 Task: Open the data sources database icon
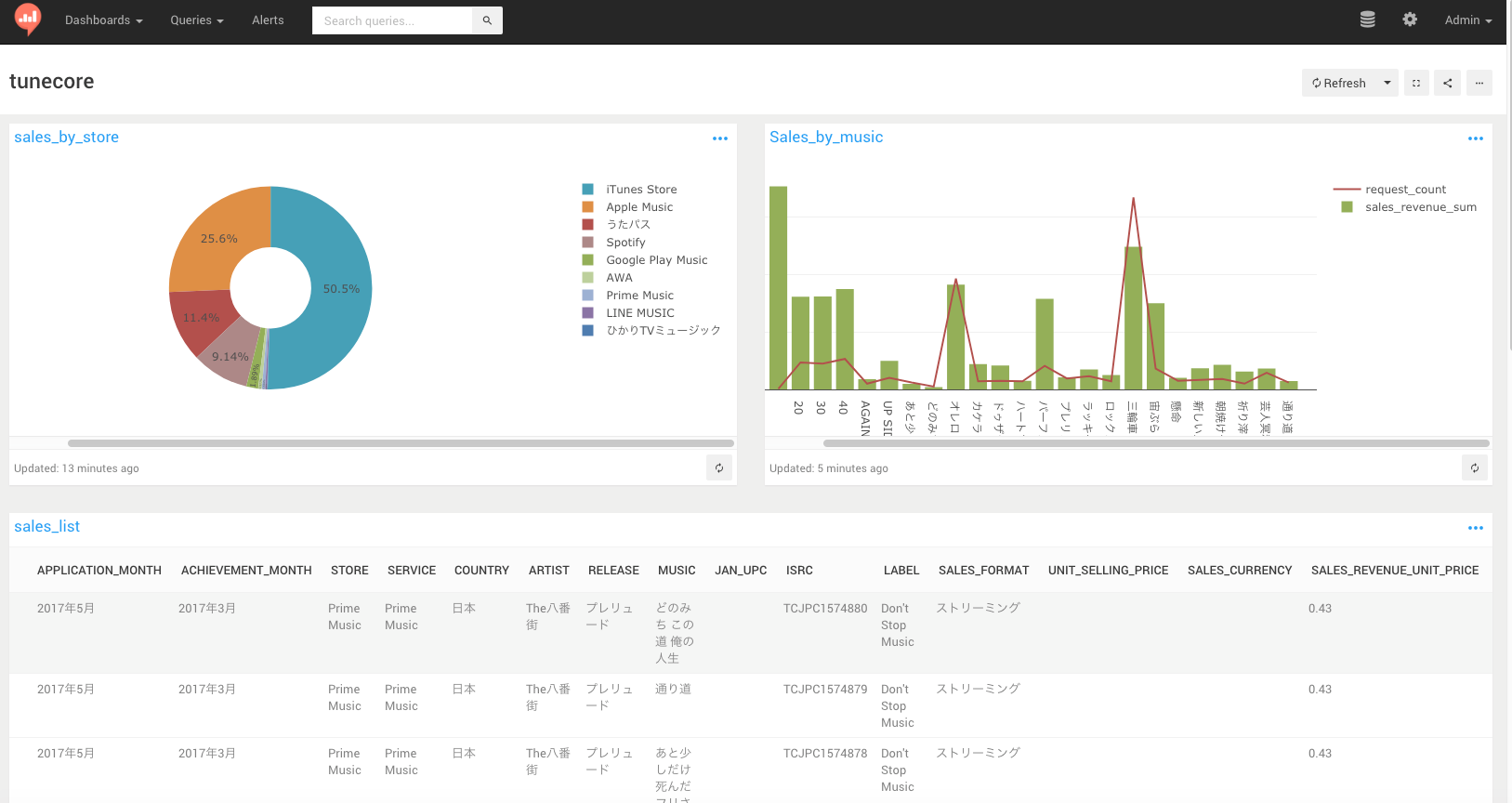coord(1367,20)
